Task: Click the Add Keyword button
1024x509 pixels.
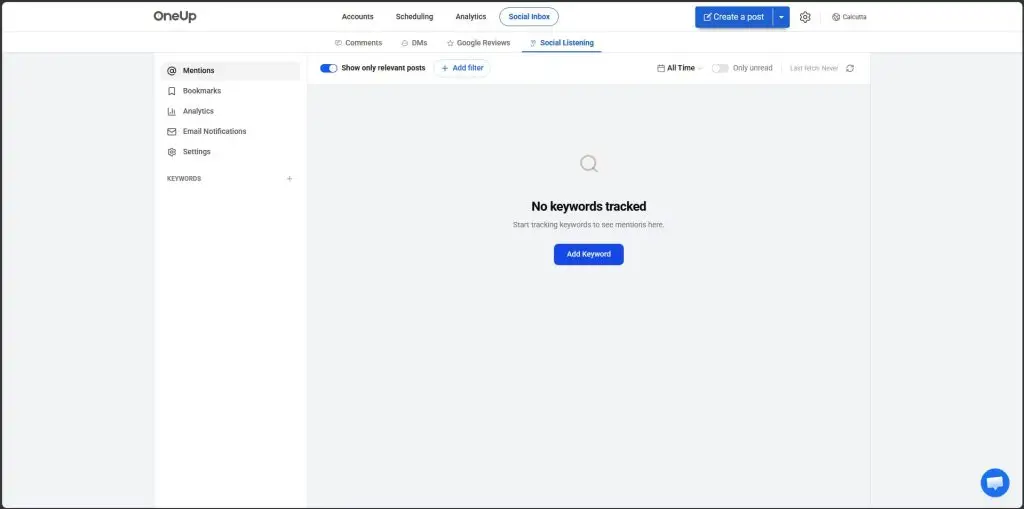Action: [588, 254]
